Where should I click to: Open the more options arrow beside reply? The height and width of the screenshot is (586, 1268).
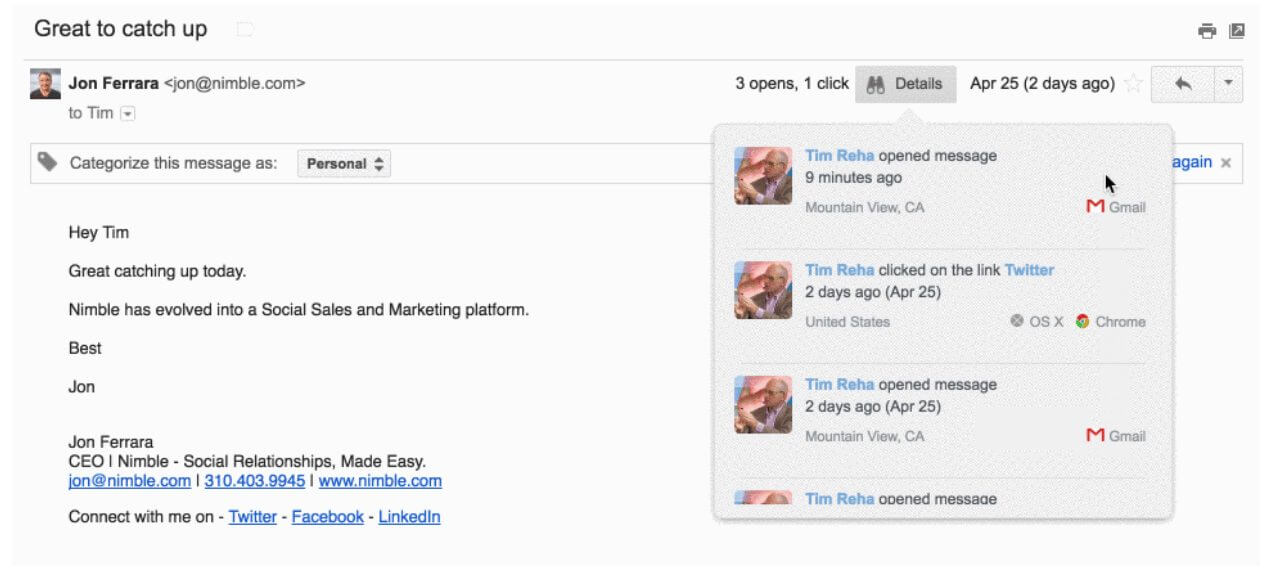[1228, 85]
